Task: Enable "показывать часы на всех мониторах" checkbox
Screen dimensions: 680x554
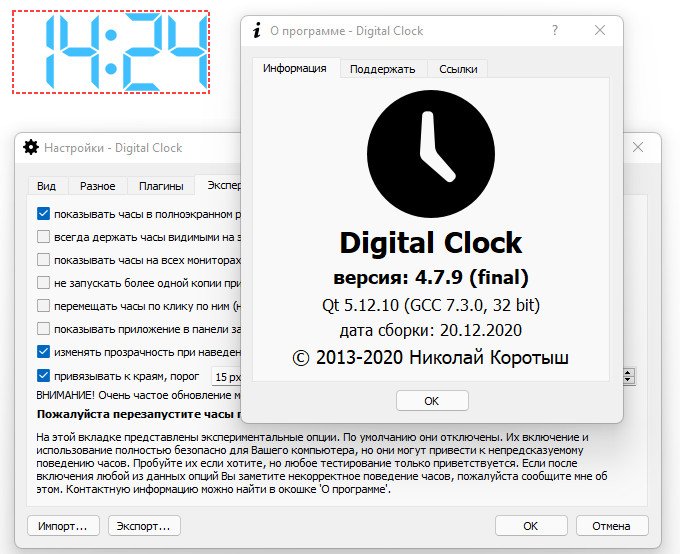Action: pos(43,260)
